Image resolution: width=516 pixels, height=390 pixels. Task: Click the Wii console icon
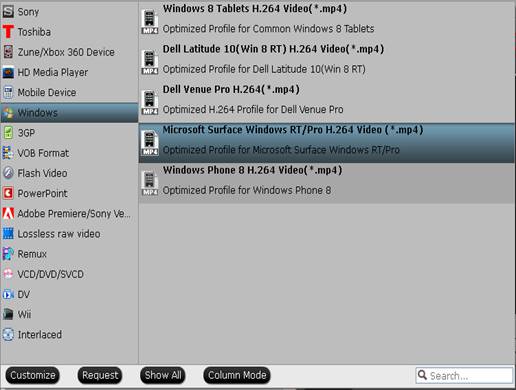8,314
